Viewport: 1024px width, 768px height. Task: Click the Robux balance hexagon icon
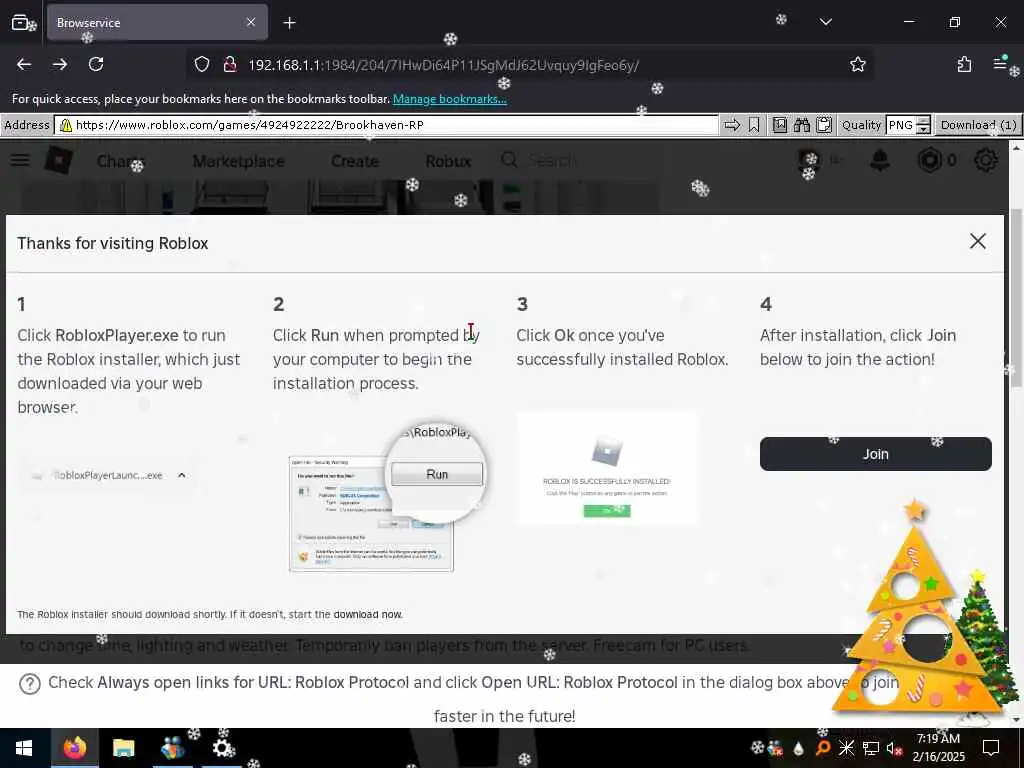click(x=929, y=160)
